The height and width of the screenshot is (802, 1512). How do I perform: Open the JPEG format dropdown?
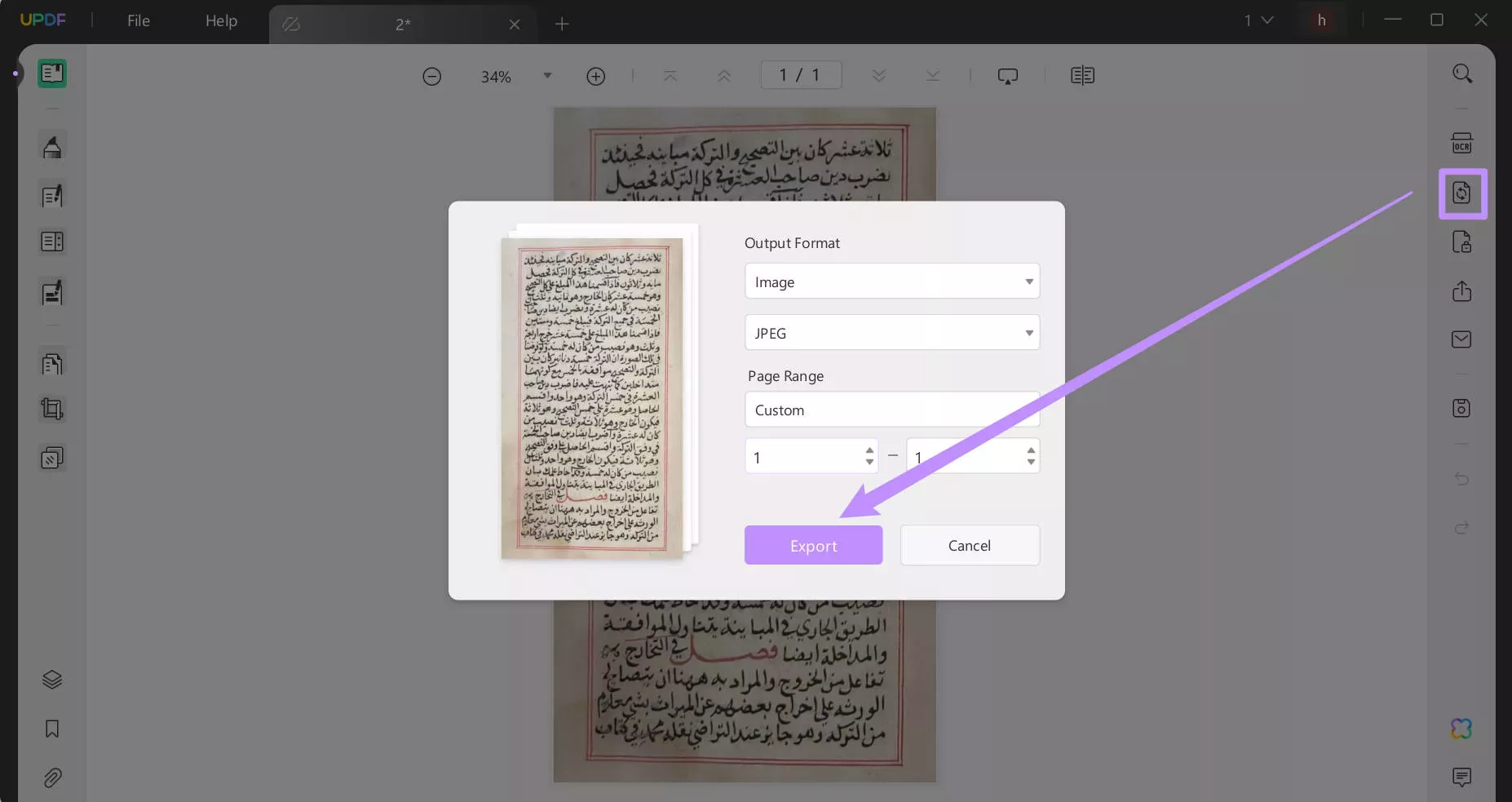click(892, 332)
